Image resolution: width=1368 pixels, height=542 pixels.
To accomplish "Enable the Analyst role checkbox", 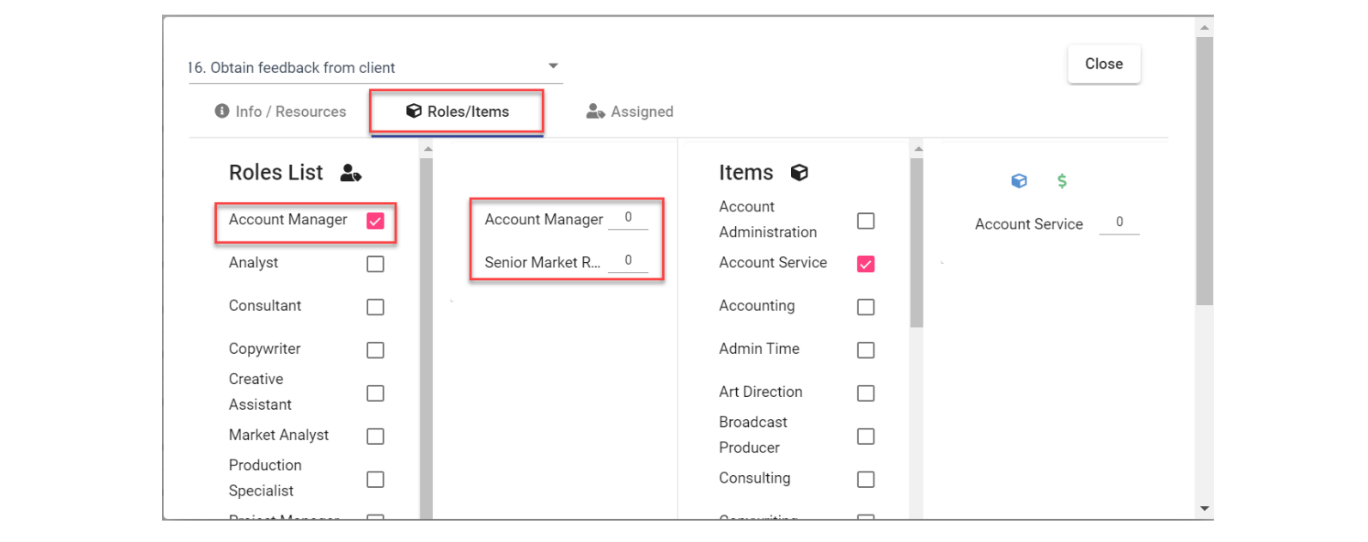I will [375, 264].
